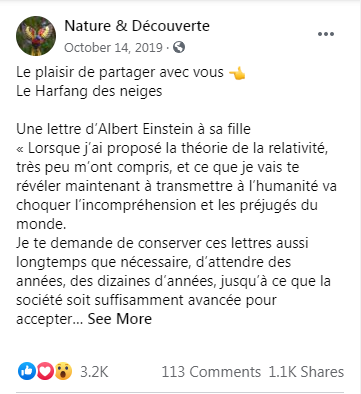This screenshot has height=394, width=361.
Task: Click the paragraph starting "Lorsque j'ai proposé"
Action: [177, 186]
